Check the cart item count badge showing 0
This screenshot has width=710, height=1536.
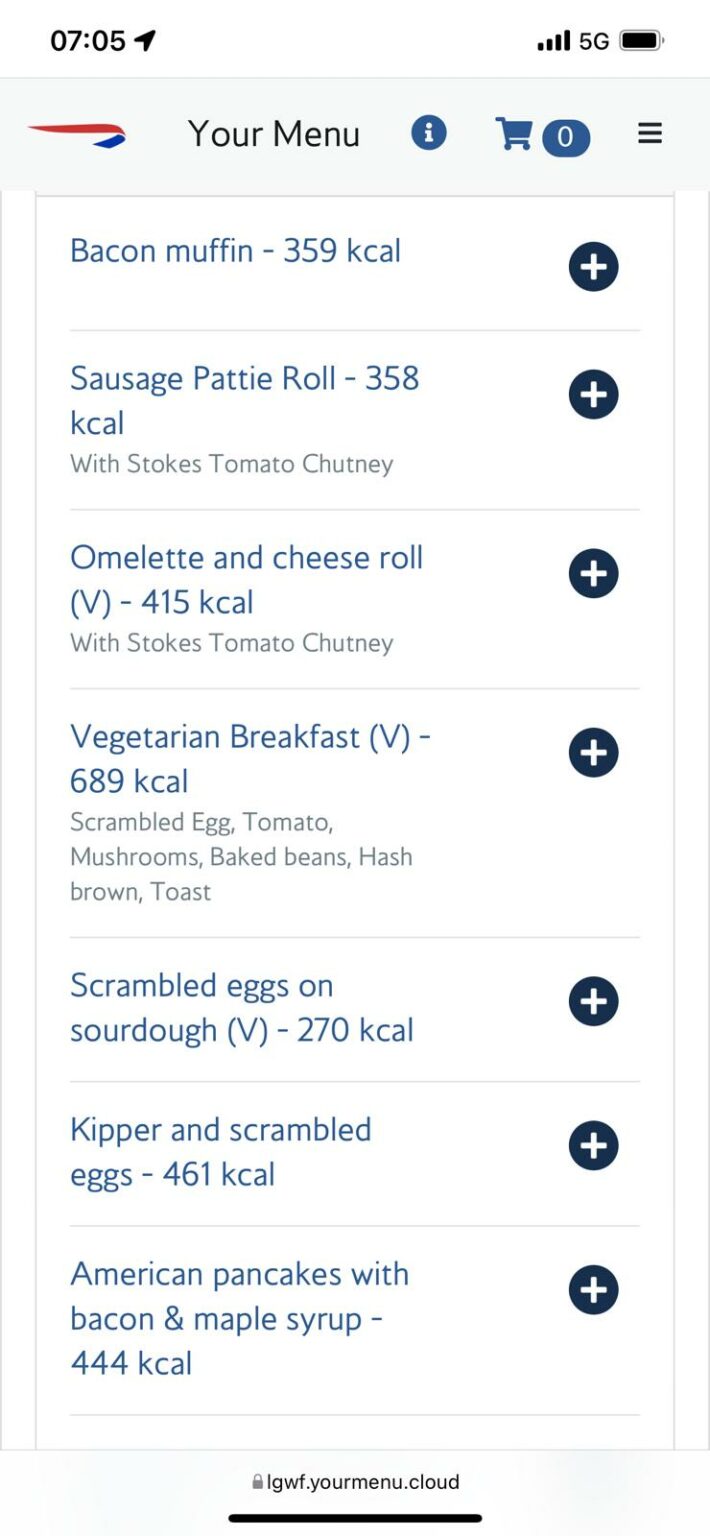[567, 138]
